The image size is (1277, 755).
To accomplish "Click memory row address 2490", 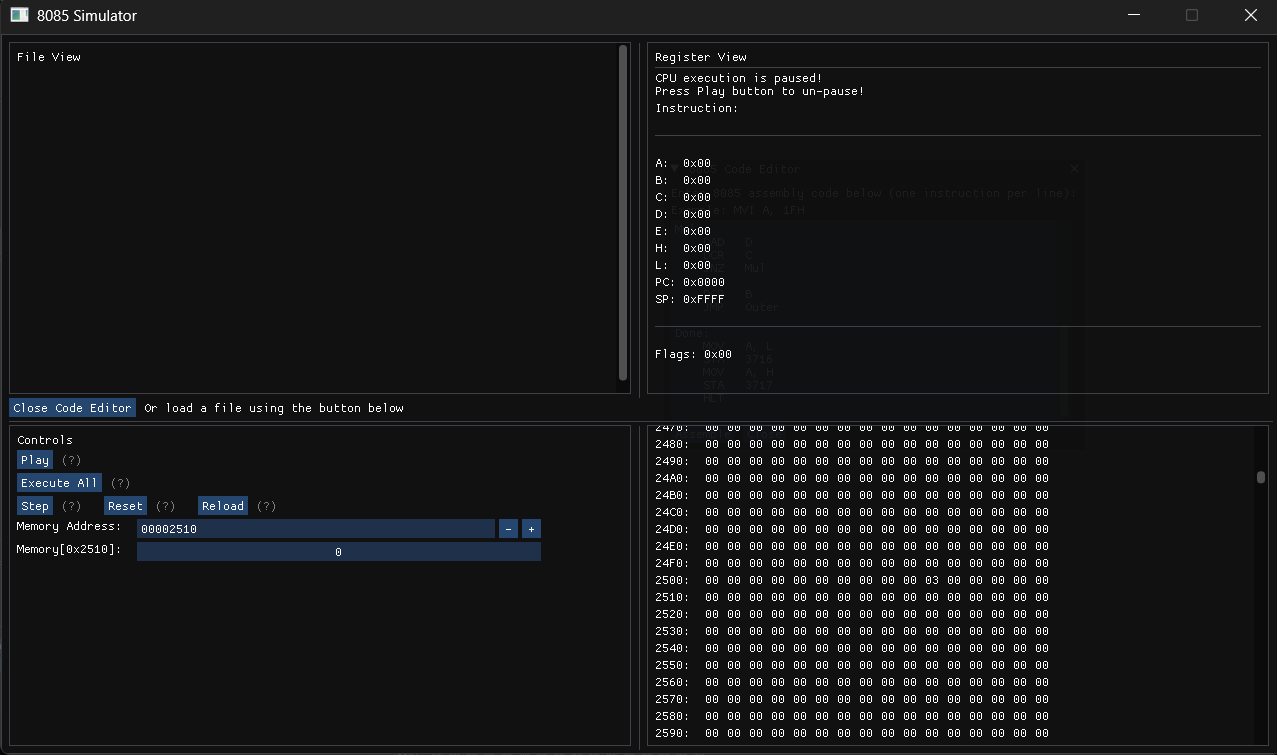I will pyautogui.click(x=672, y=461).
